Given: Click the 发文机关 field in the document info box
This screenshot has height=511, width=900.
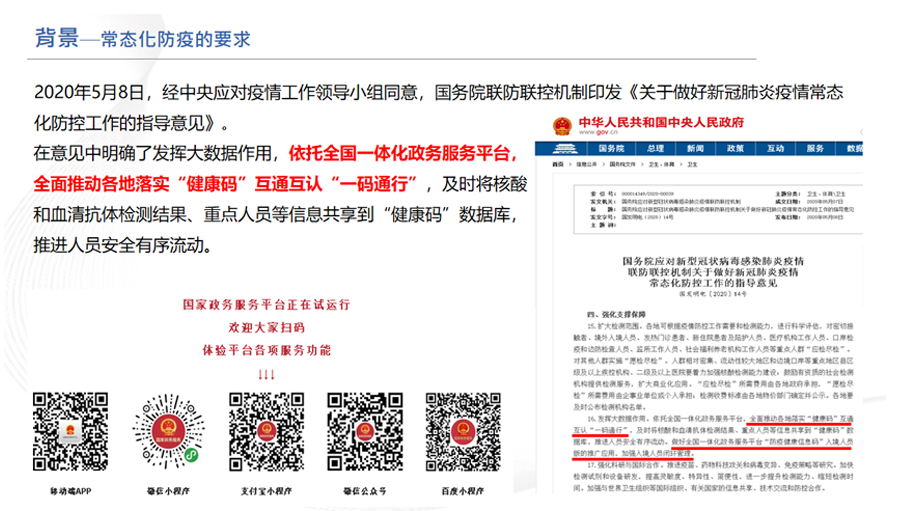Looking at the screenshot, I should click(x=666, y=202).
